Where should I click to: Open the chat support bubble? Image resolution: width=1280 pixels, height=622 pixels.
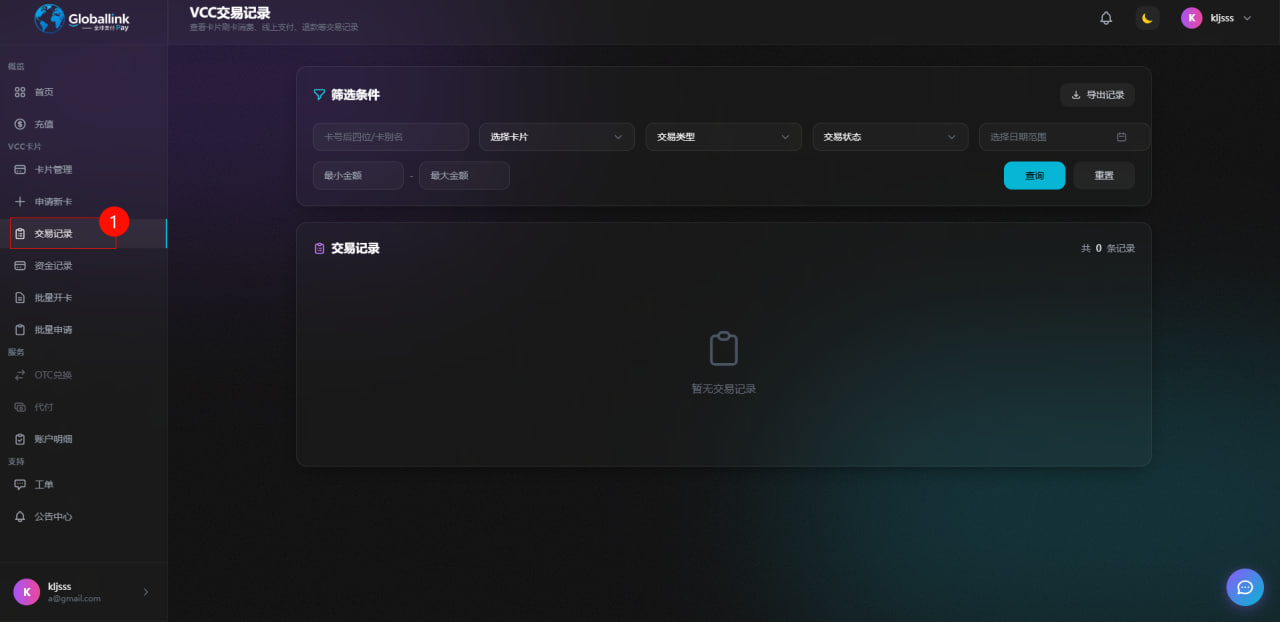pyautogui.click(x=1244, y=587)
